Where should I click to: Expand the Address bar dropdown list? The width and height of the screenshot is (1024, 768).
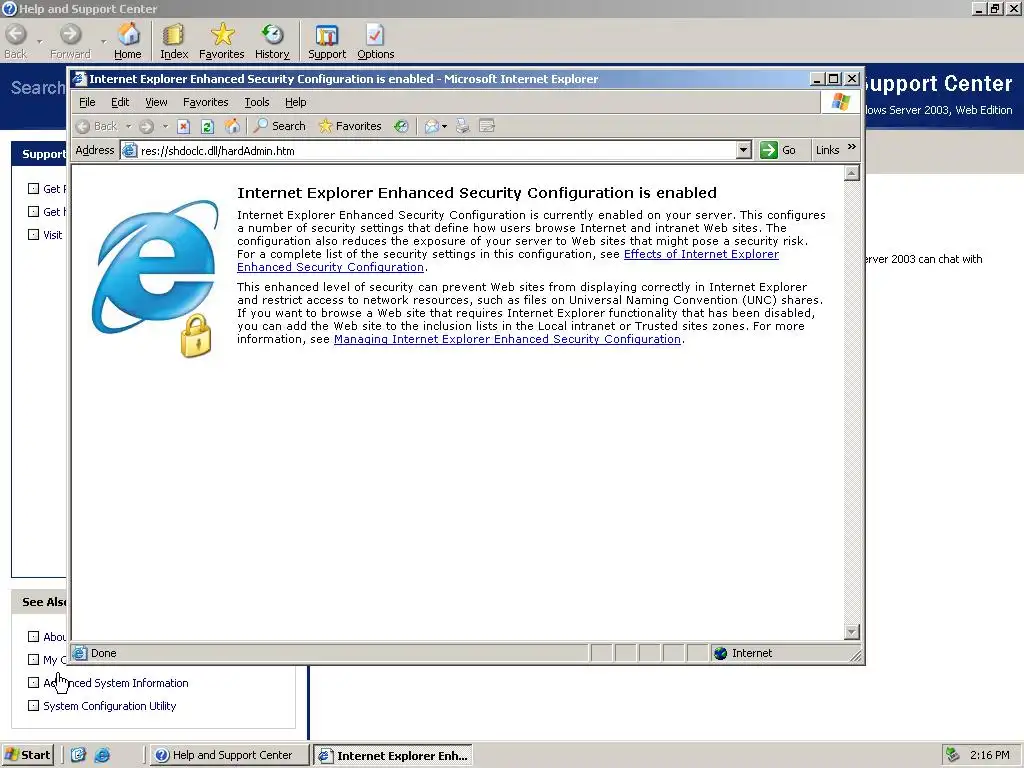click(x=743, y=150)
